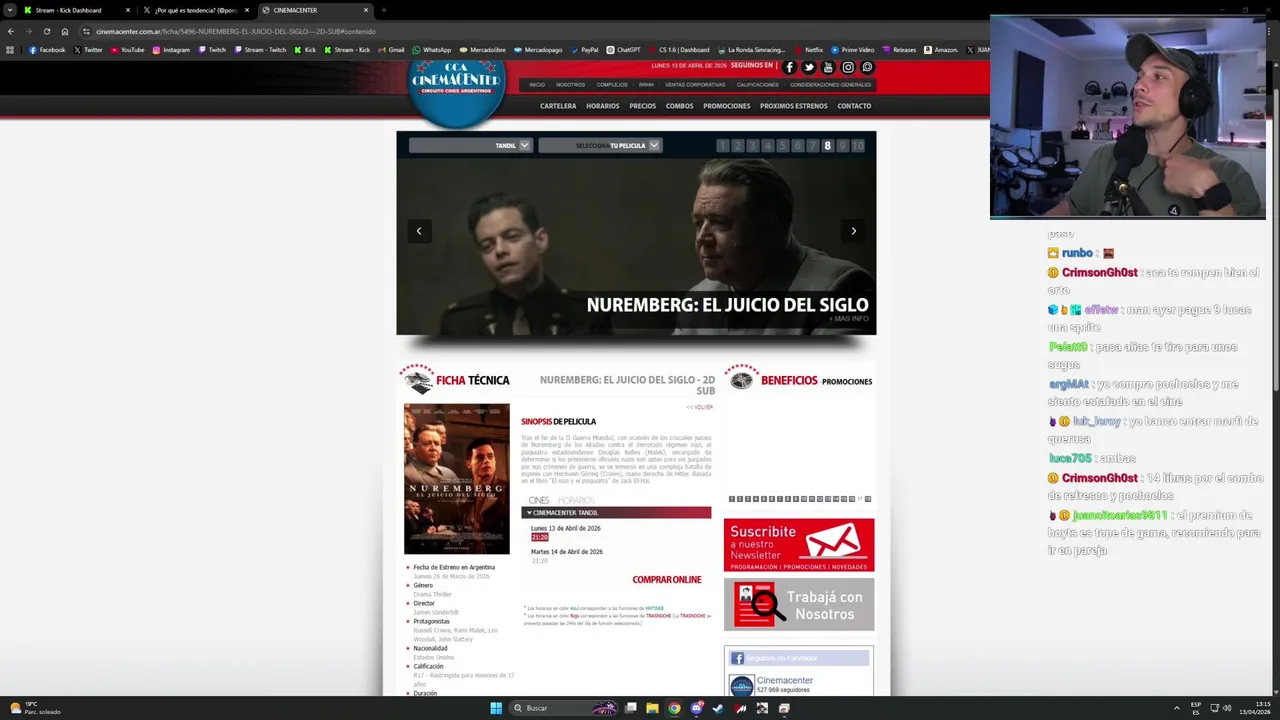Open PROXIMOS ESTRENOS in main navigation
The image size is (1280, 720).
(x=794, y=106)
